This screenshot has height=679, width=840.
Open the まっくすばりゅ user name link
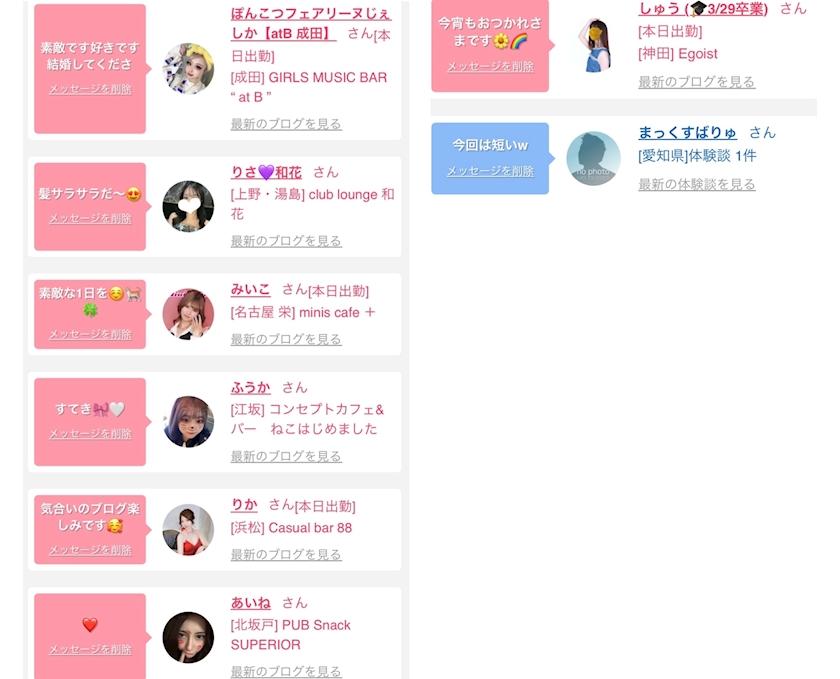(687, 132)
